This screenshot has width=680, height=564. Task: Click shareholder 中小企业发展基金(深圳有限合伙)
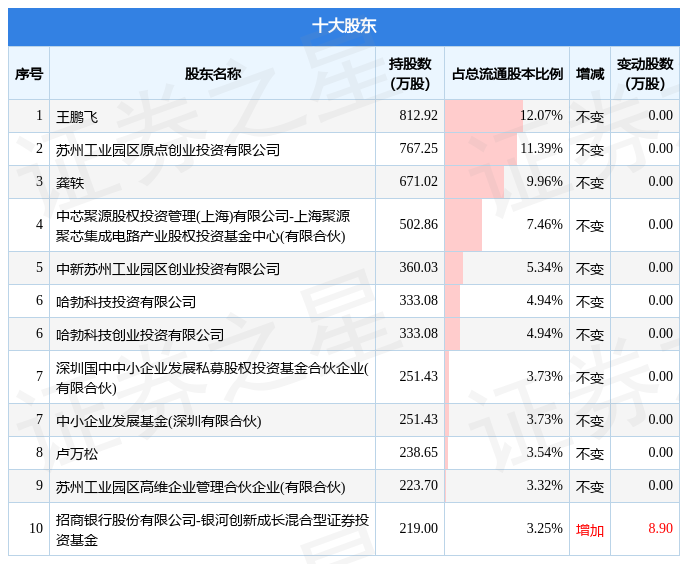(158, 421)
